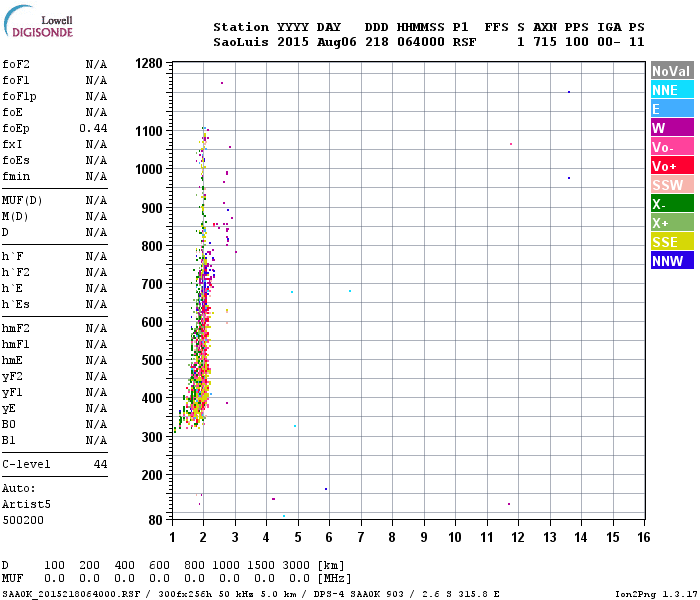The height and width of the screenshot is (600, 700).
Task: Click the 16 MHz frequency axis label
Action: [644, 537]
